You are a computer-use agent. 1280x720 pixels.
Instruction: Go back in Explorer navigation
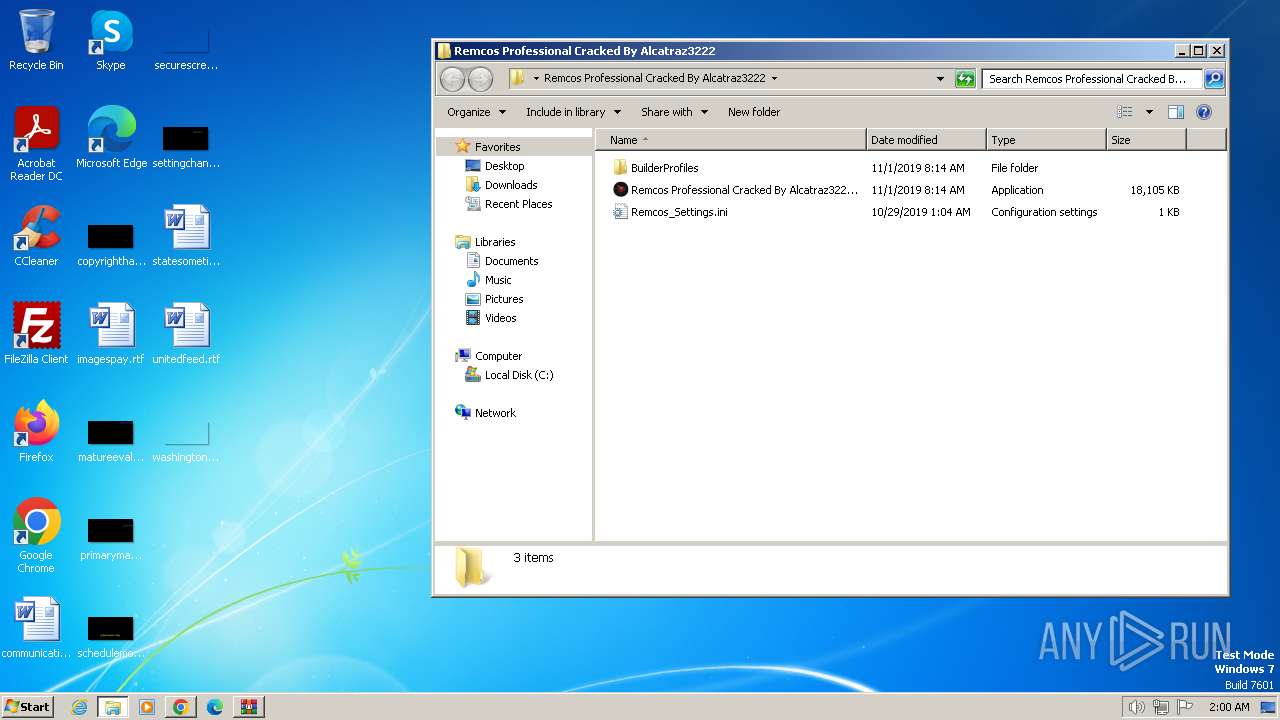[453, 79]
